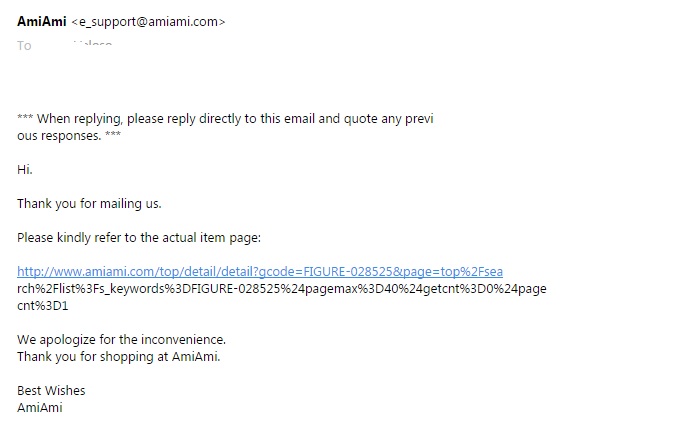Click 'AmiAmi.' ending the shopping sentence
Screen dimensions: 687x422
pos(196,356)
